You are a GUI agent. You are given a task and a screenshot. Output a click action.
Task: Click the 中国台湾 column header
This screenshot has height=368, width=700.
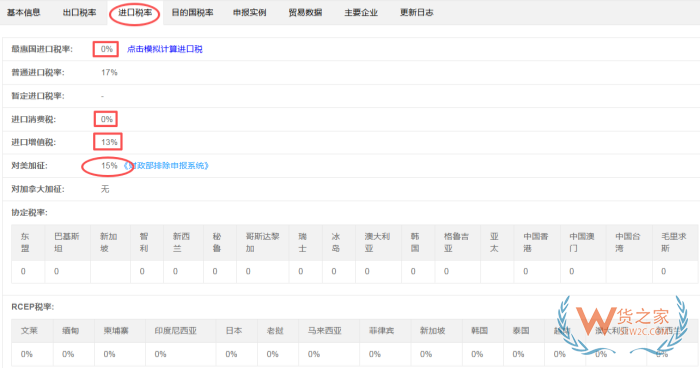coord(628,242)
